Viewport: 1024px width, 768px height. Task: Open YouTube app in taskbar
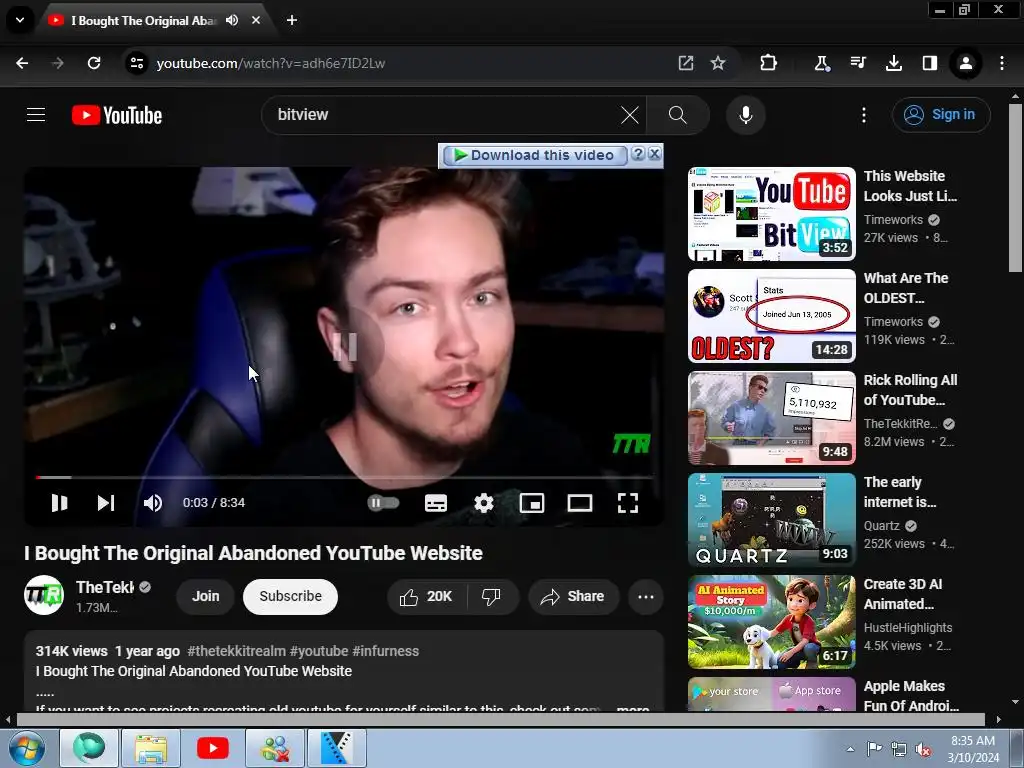click(212, 748)
